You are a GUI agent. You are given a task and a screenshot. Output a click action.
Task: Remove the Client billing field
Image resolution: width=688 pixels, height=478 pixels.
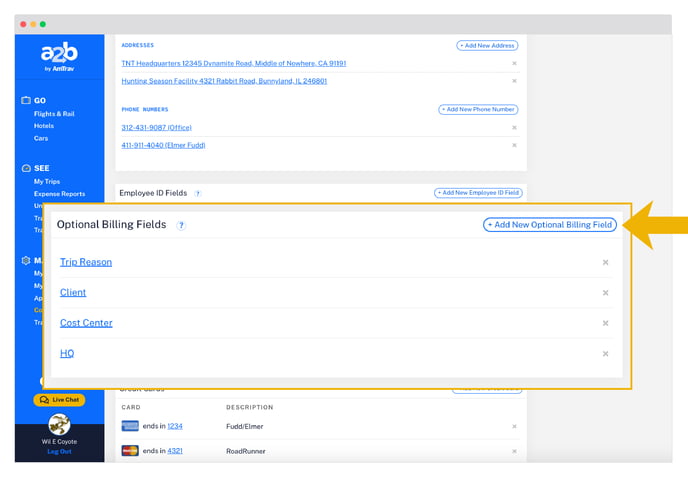pos(605,293)
